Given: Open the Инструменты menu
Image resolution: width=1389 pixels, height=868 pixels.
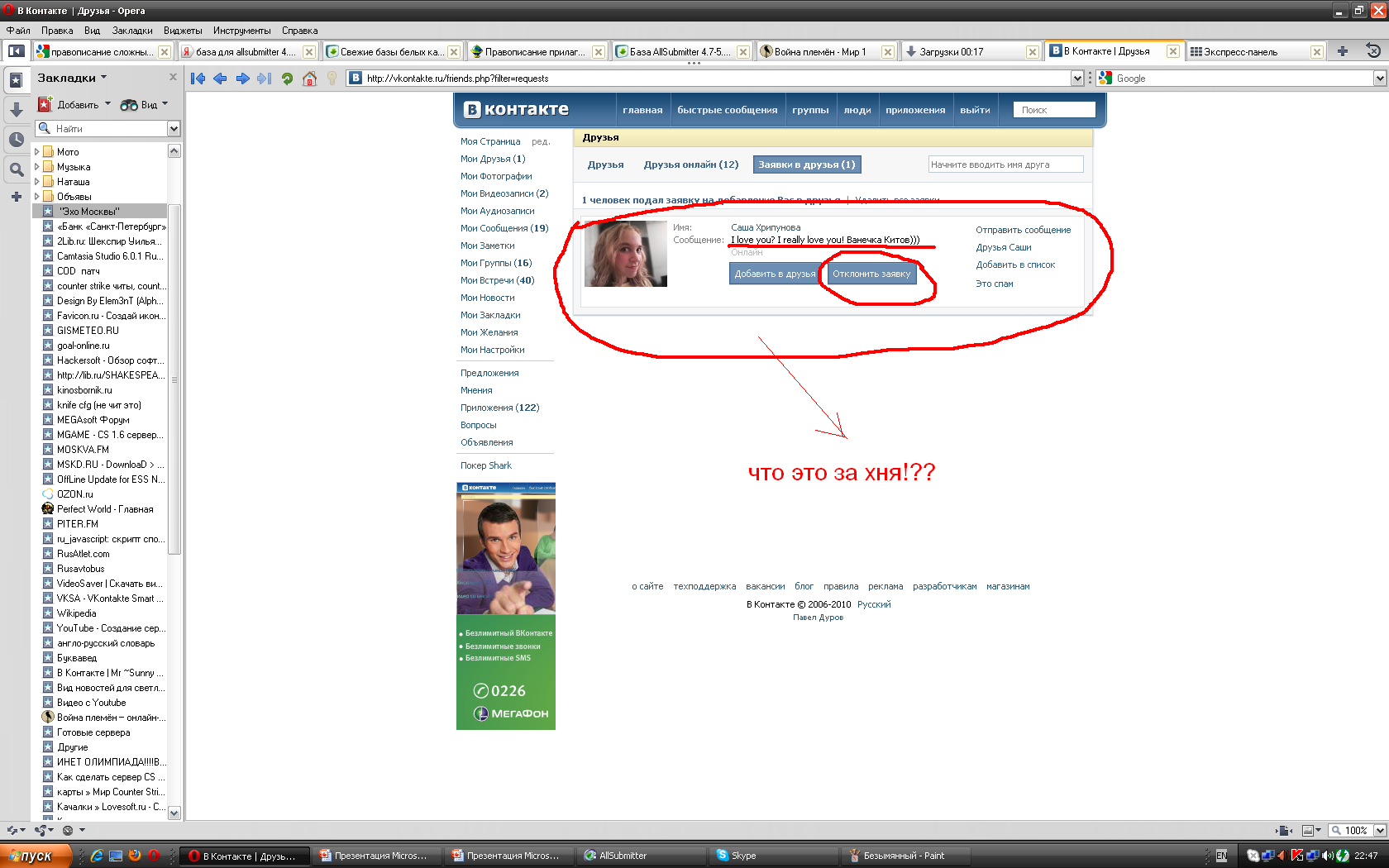Looking at the screenshot, I should 241,31.
